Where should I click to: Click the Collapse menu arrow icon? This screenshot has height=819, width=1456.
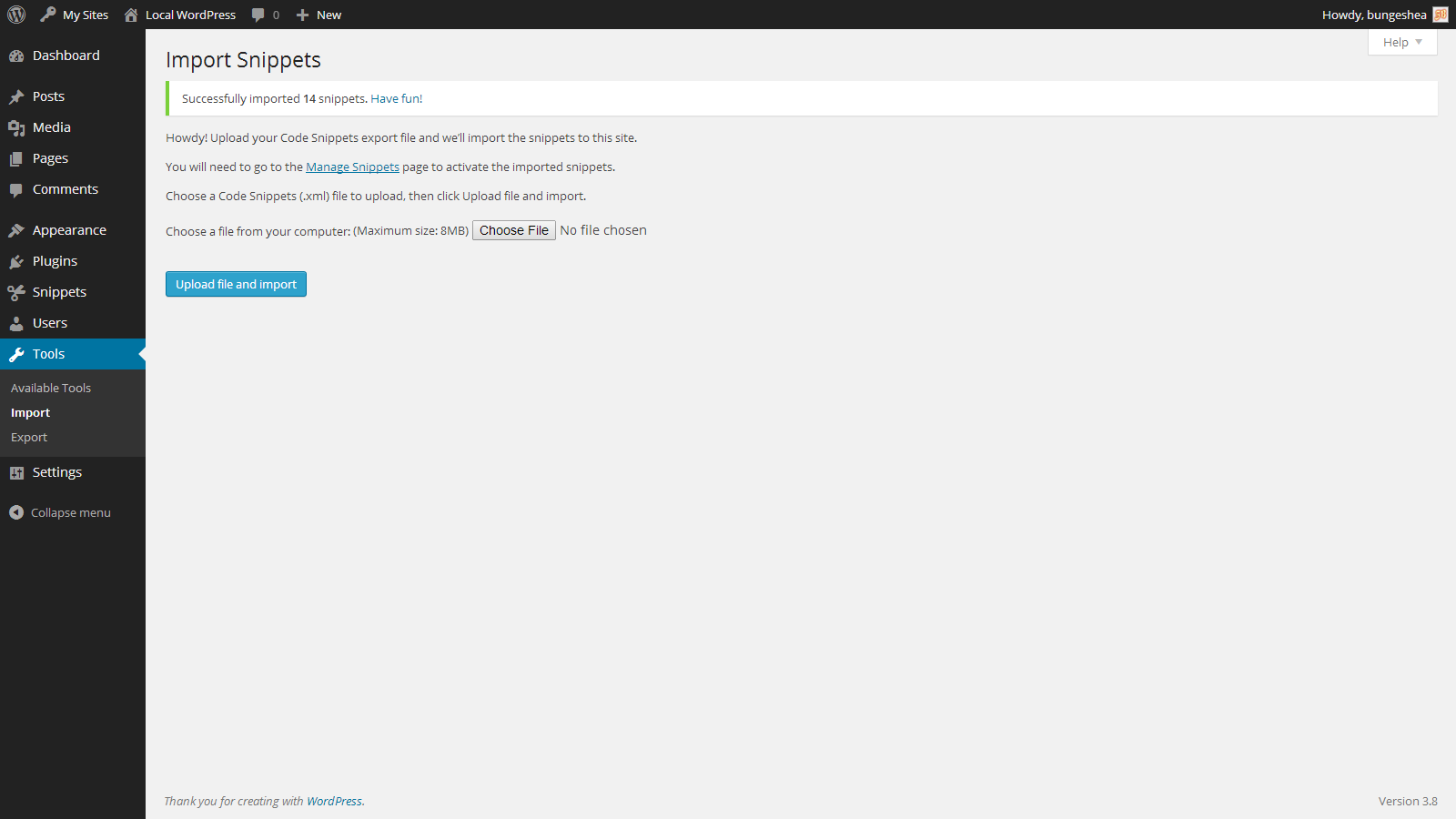[16, 512]
